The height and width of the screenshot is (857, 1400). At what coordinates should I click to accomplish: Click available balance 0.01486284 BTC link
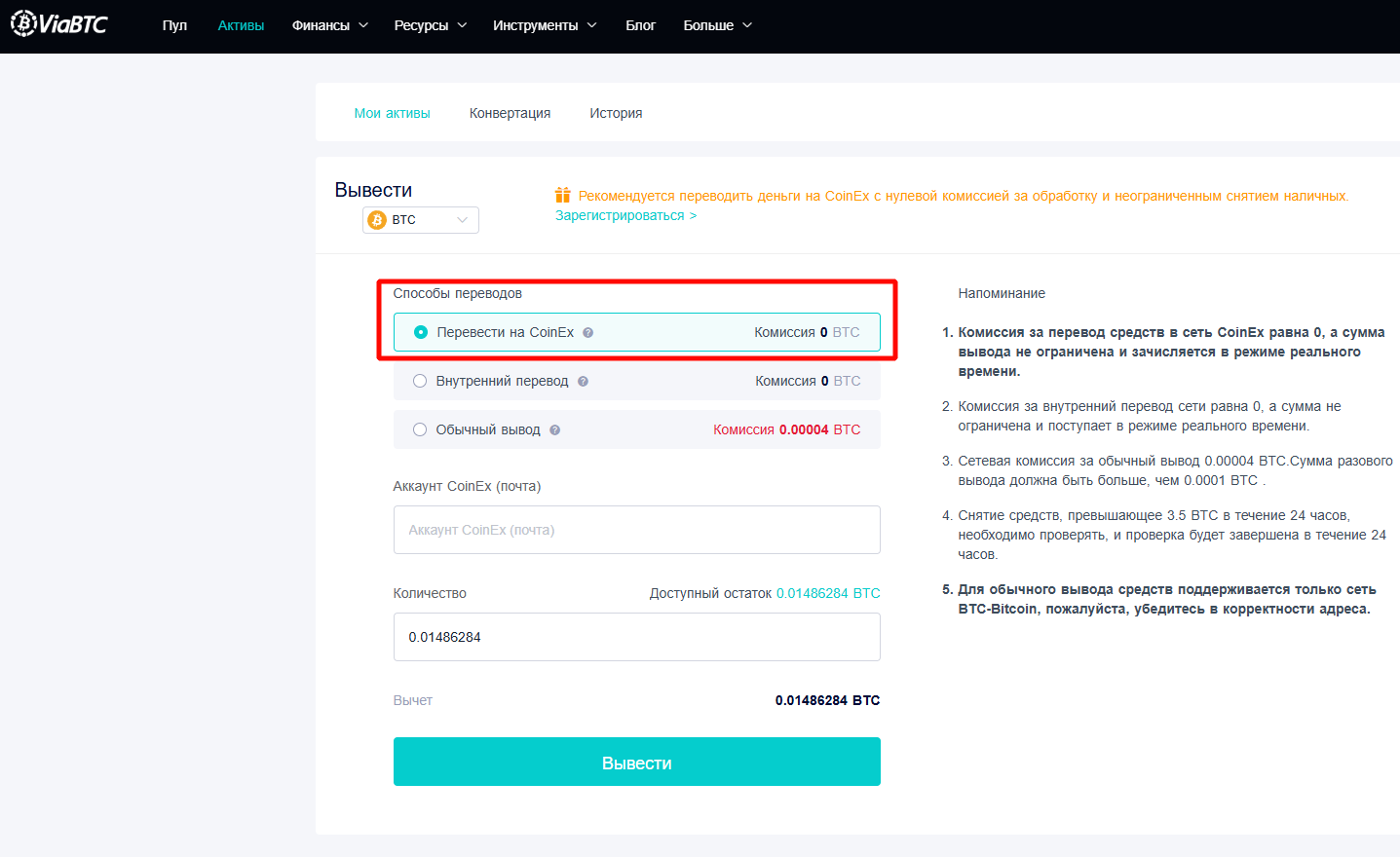[828, 593]
